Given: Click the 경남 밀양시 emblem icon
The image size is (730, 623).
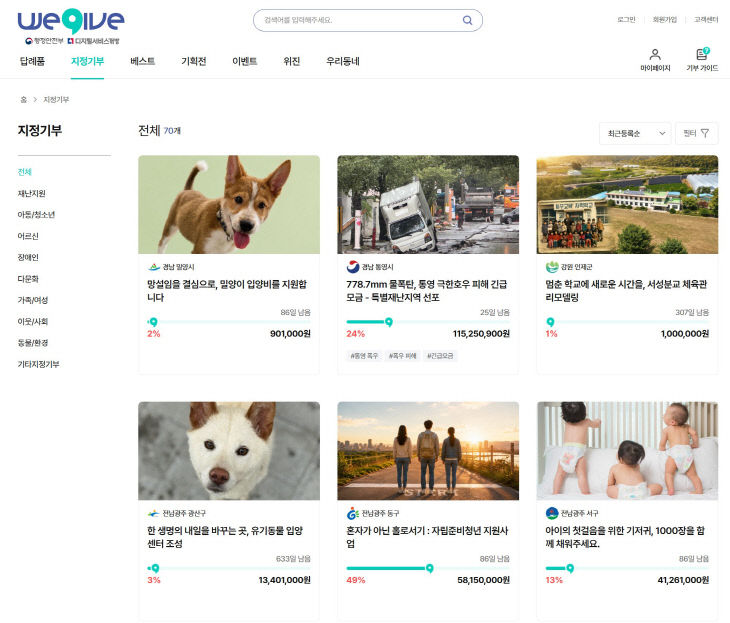Looking at the screenshot, I should 154,267.
